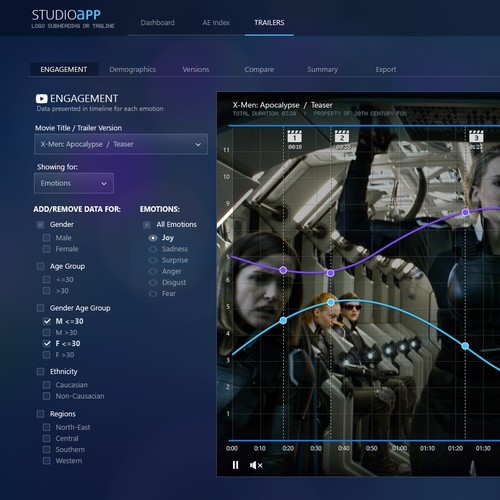Show the Disgust emotion curve

click(153, 283)
